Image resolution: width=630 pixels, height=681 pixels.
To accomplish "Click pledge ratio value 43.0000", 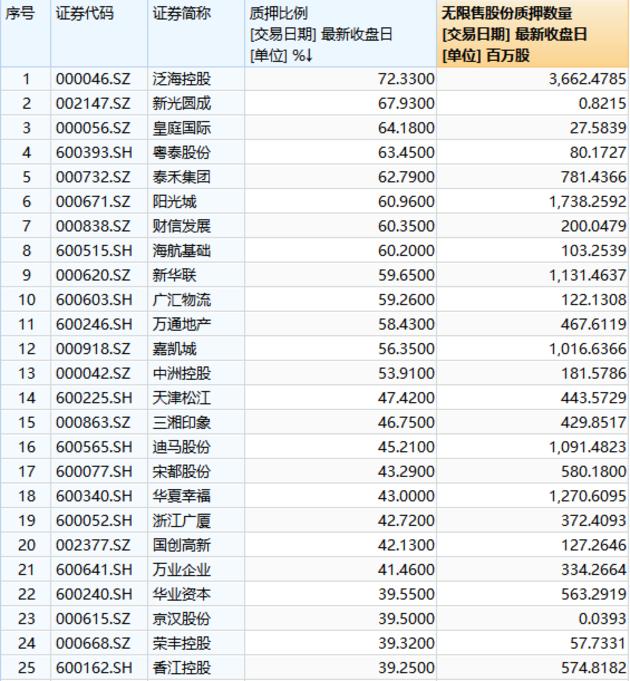I will click(406, 496).
